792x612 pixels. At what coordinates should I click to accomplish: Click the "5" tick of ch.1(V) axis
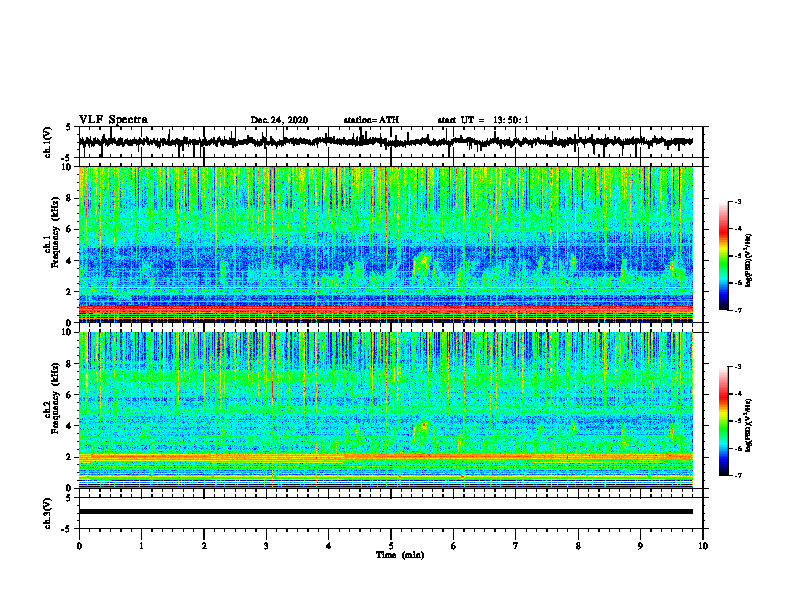point(69,127)
